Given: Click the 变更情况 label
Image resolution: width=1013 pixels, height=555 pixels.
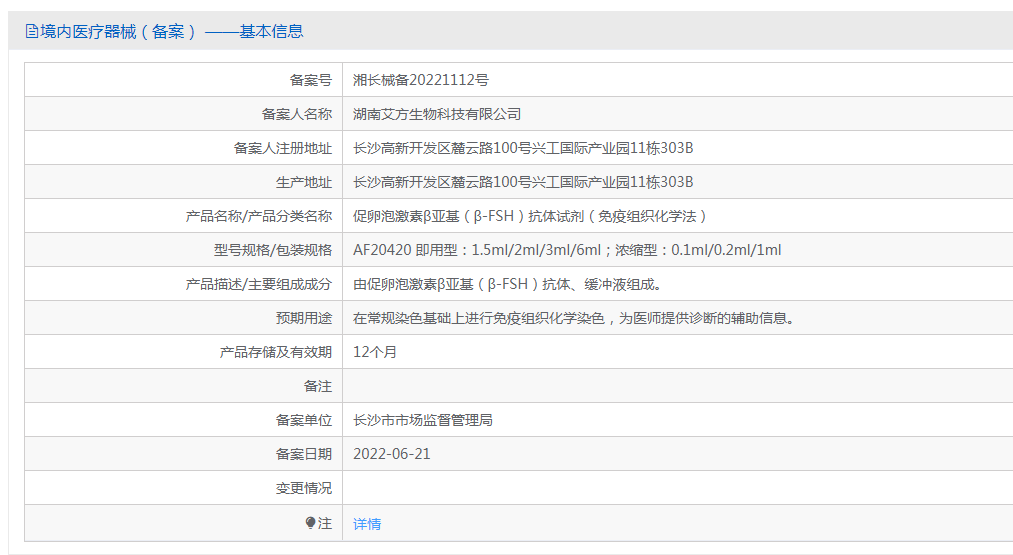Looking at the screenshot, I should coord(304,488).
